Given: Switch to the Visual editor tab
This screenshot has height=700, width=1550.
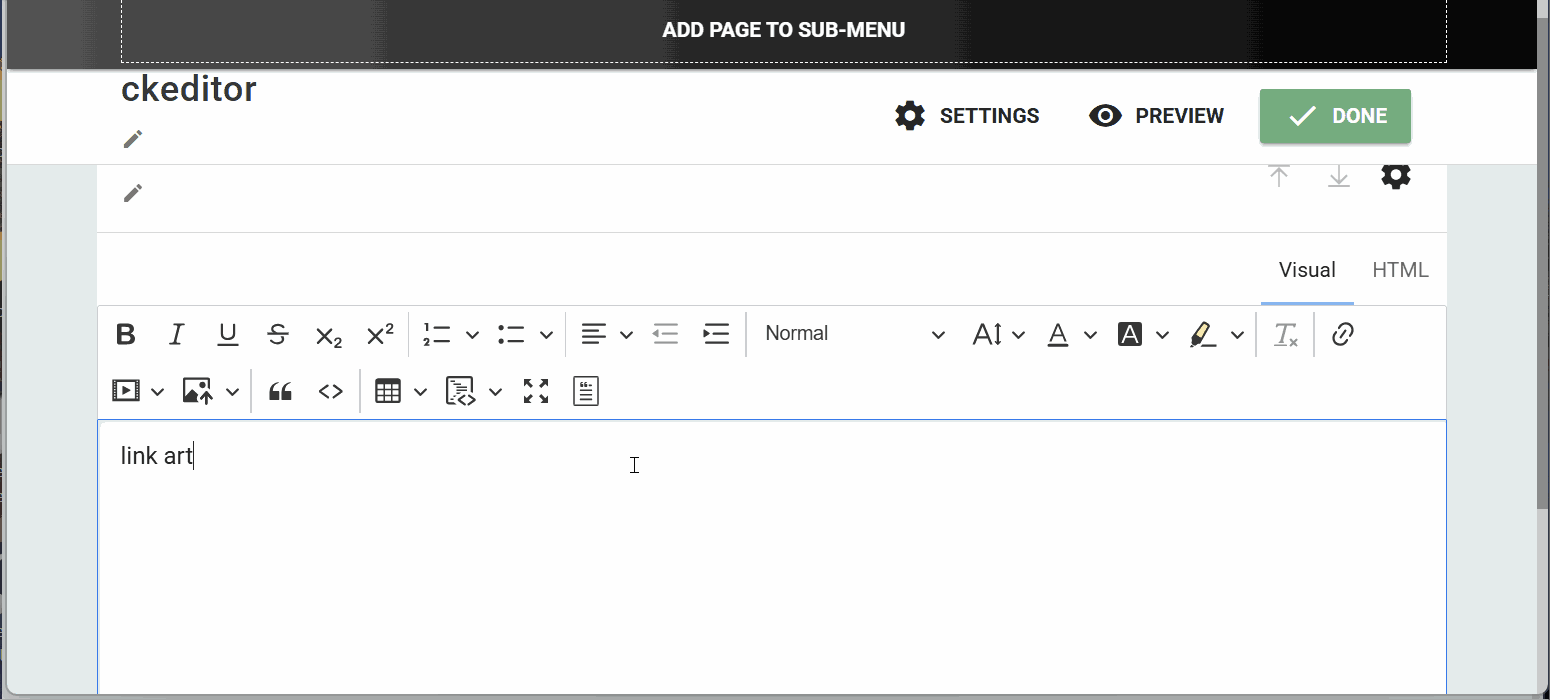Looking at the screenshot, I should [x=1307, y=270].
